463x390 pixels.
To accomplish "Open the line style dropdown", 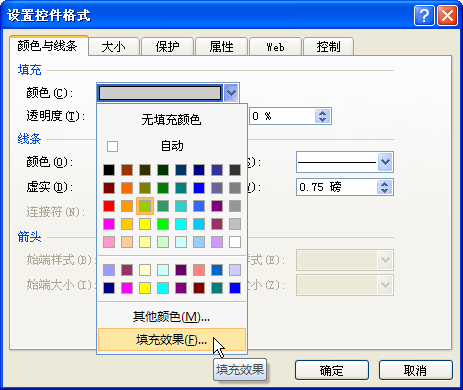I will point(345,162).
